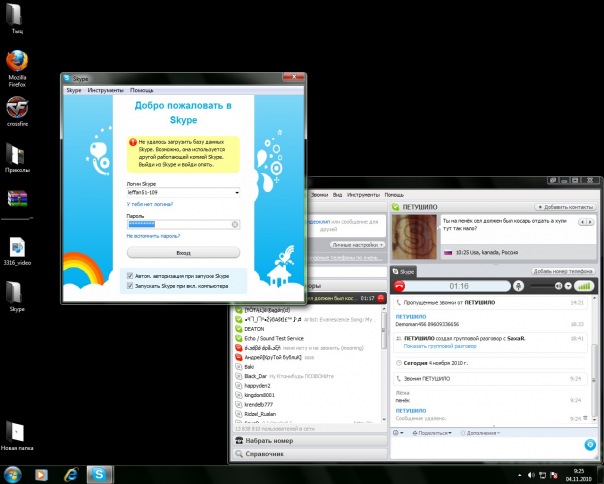This screenshot has height=484, width=604.
Task: Open the Поделиться share dropdown
Action: (431, 433)
